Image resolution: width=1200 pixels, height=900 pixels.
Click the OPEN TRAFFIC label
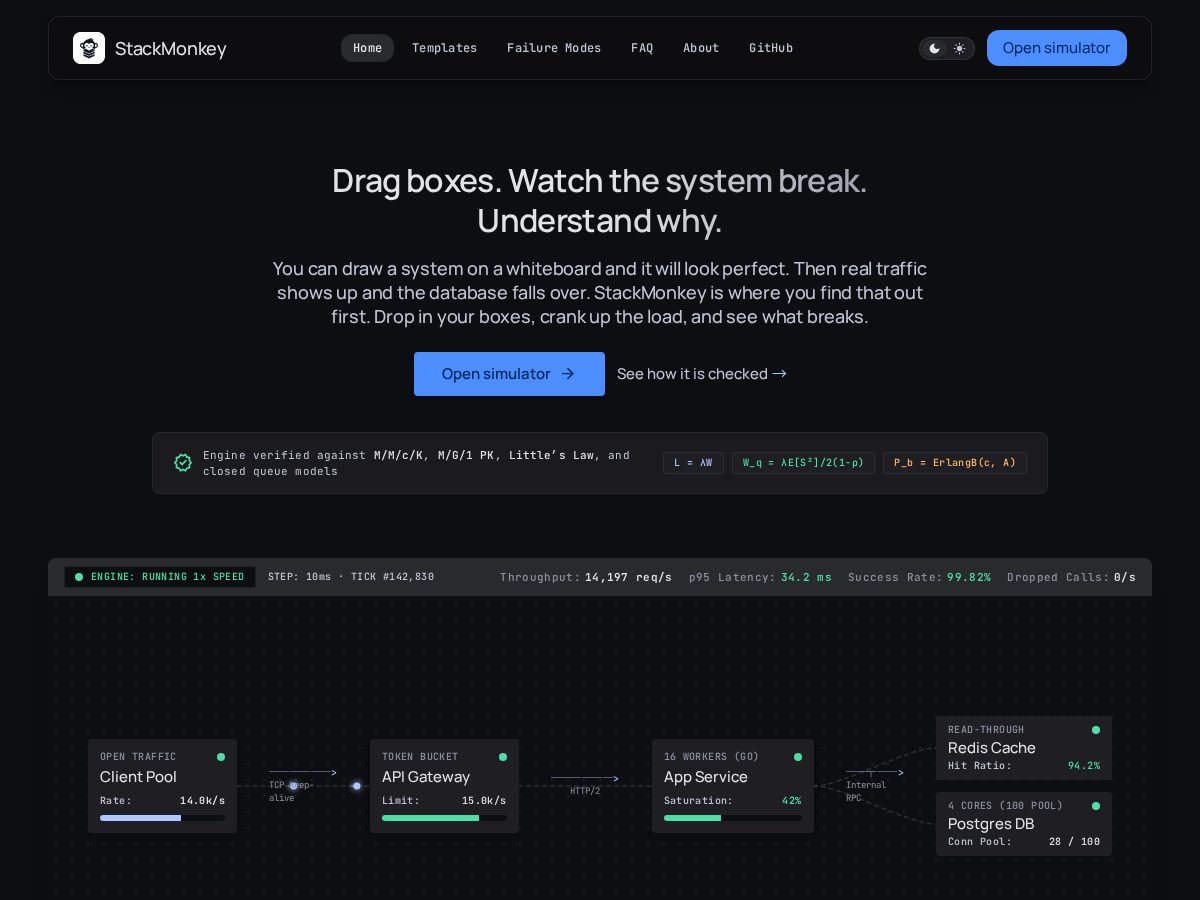click(x=138, y=757)
